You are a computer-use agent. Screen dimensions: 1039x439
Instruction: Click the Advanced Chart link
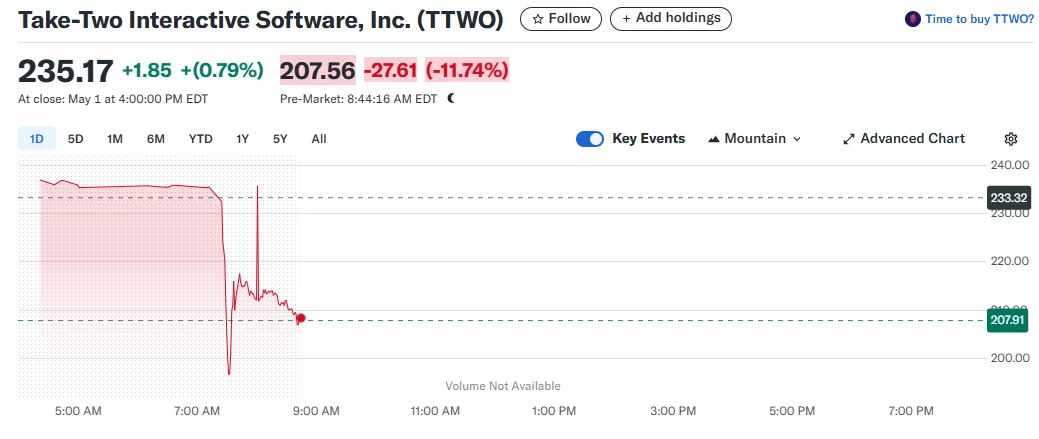coord(912,139)
